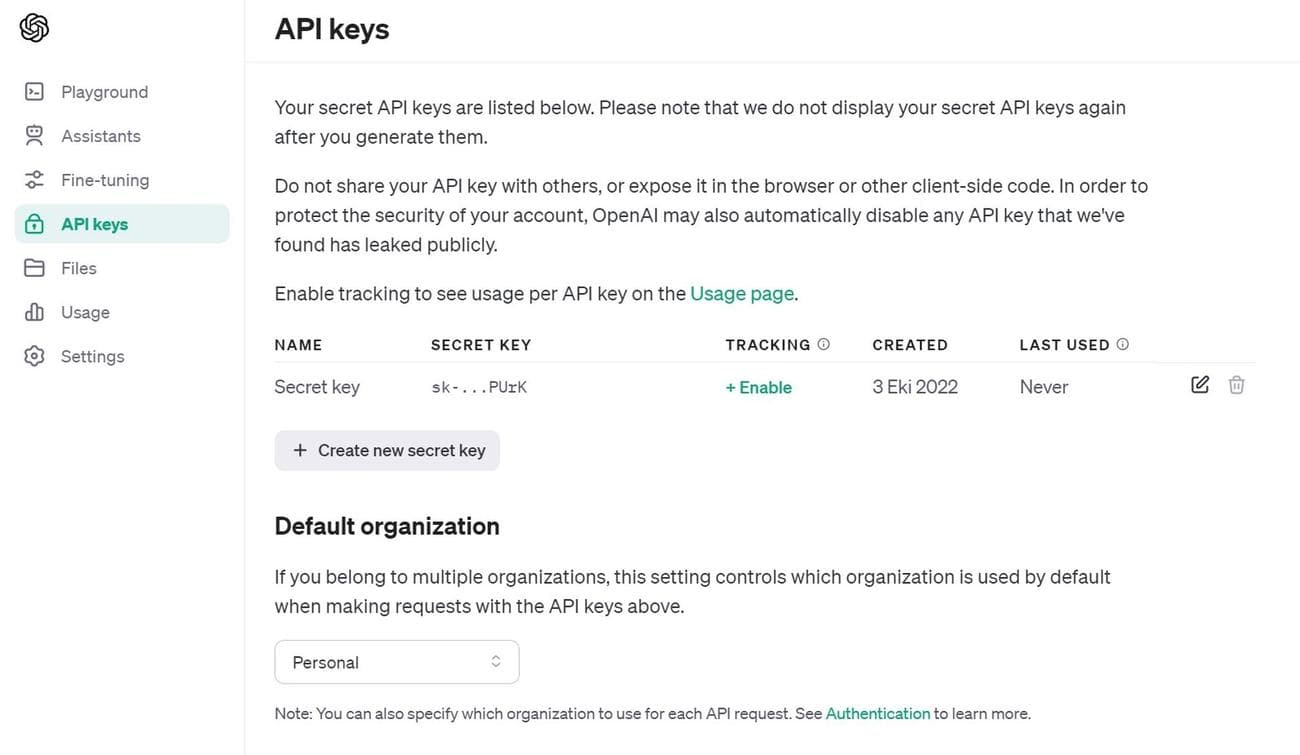Open Settings via the gear icon
Image resolution: width=1300 pixels, height=755 pixels.
(x=34, y=356)
